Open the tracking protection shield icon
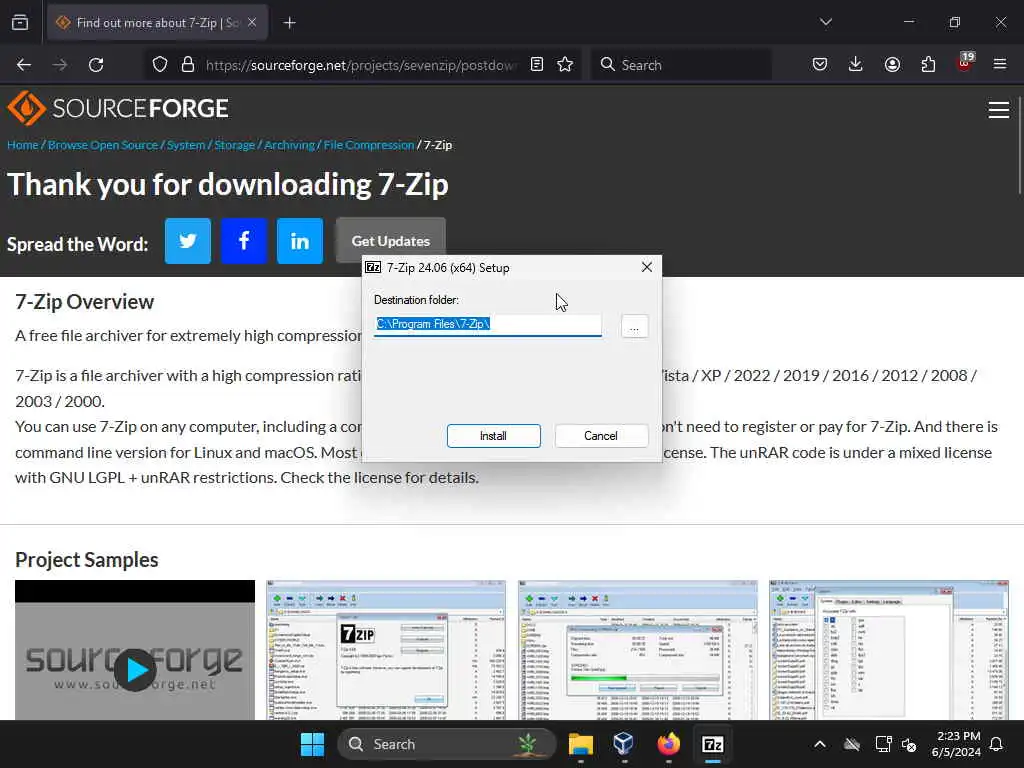 click(x=160, y=65)
